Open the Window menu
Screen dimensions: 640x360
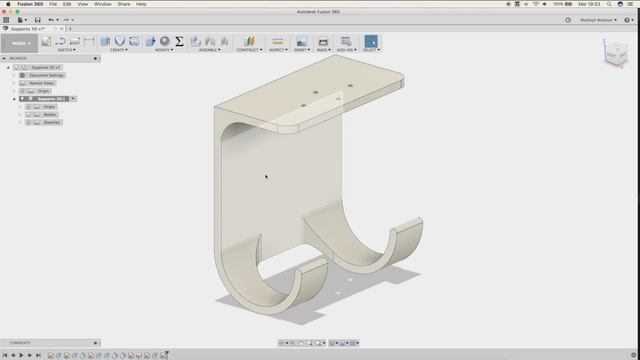point(102,4)
